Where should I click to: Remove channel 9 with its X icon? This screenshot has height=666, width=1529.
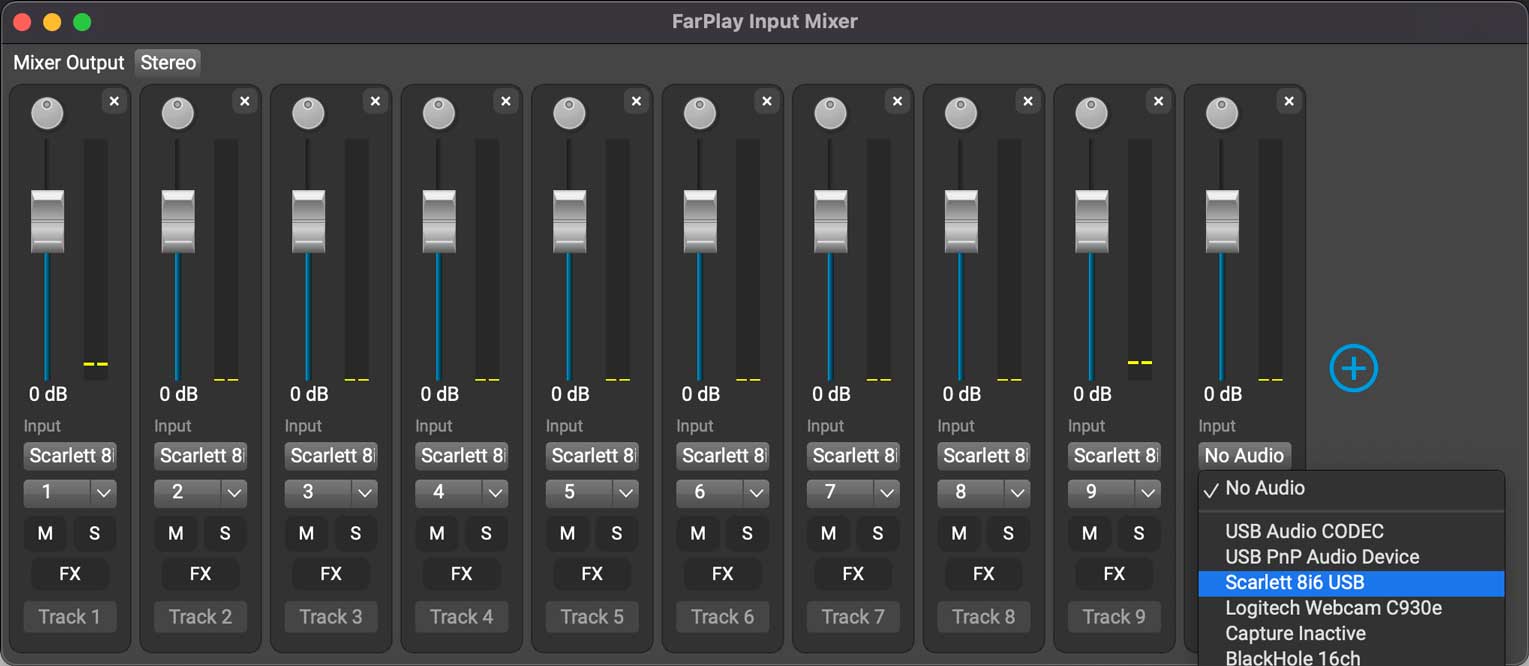(x=1158, y=101)
